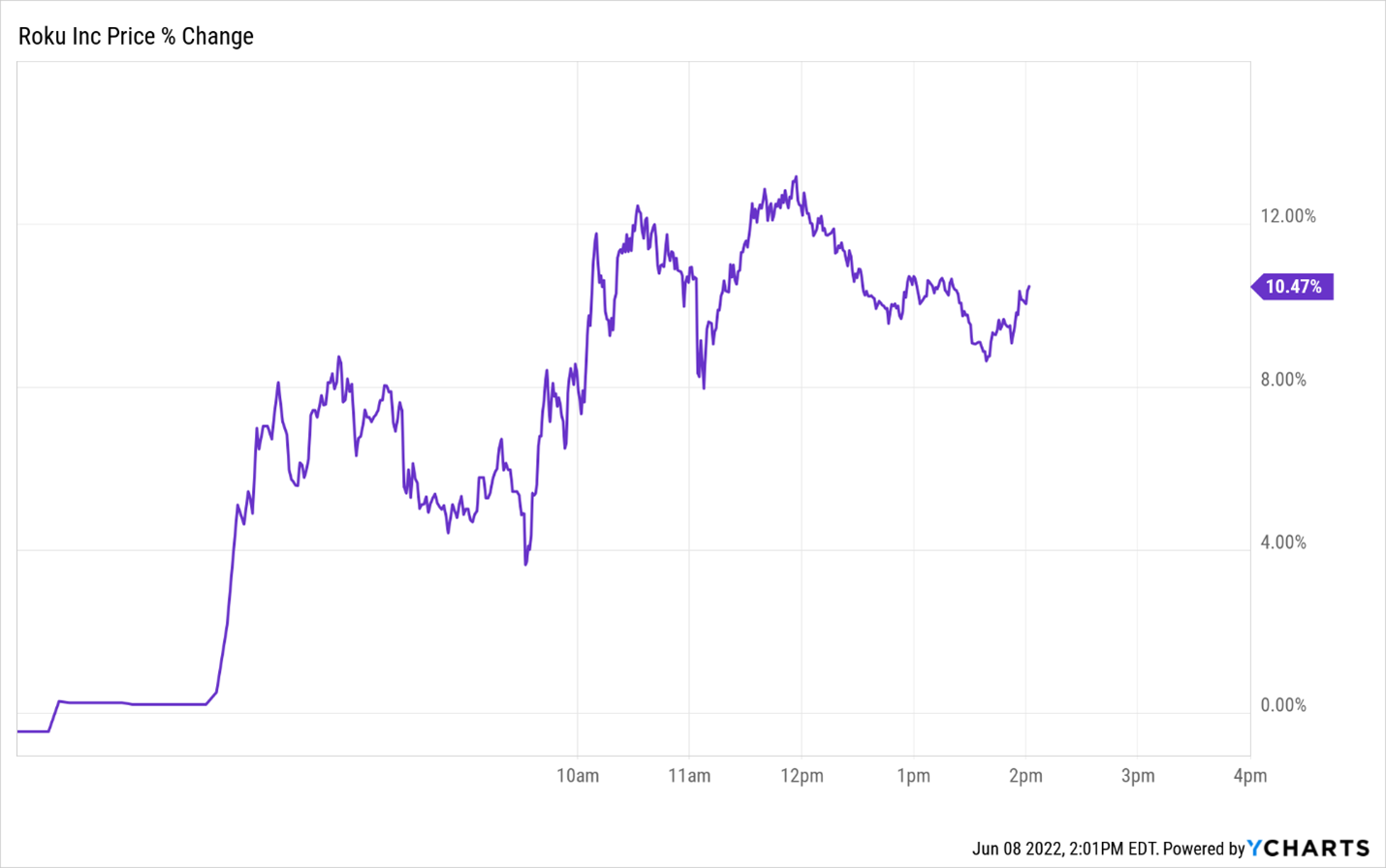
Task: Click the purple 10.47% value badge
Action: (x=1293, y=287)
